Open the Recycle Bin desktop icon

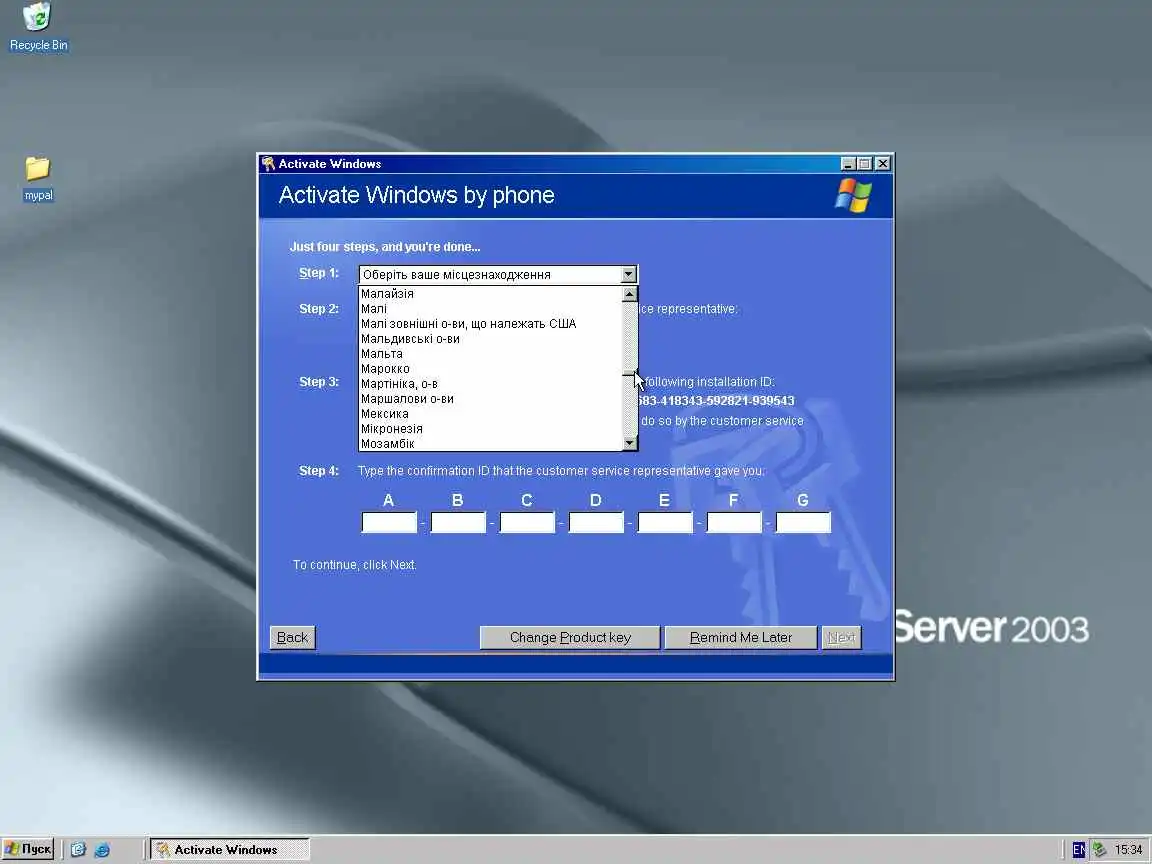(37, 27)
